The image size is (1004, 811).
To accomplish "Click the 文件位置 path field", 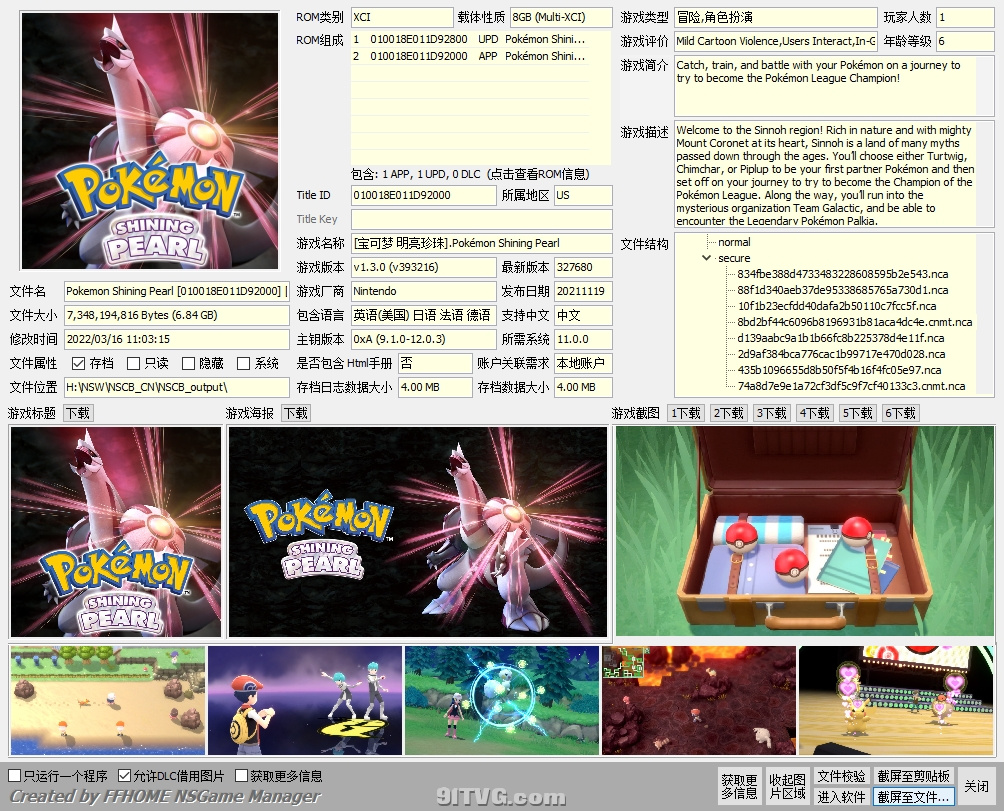I will coord(177,387).
